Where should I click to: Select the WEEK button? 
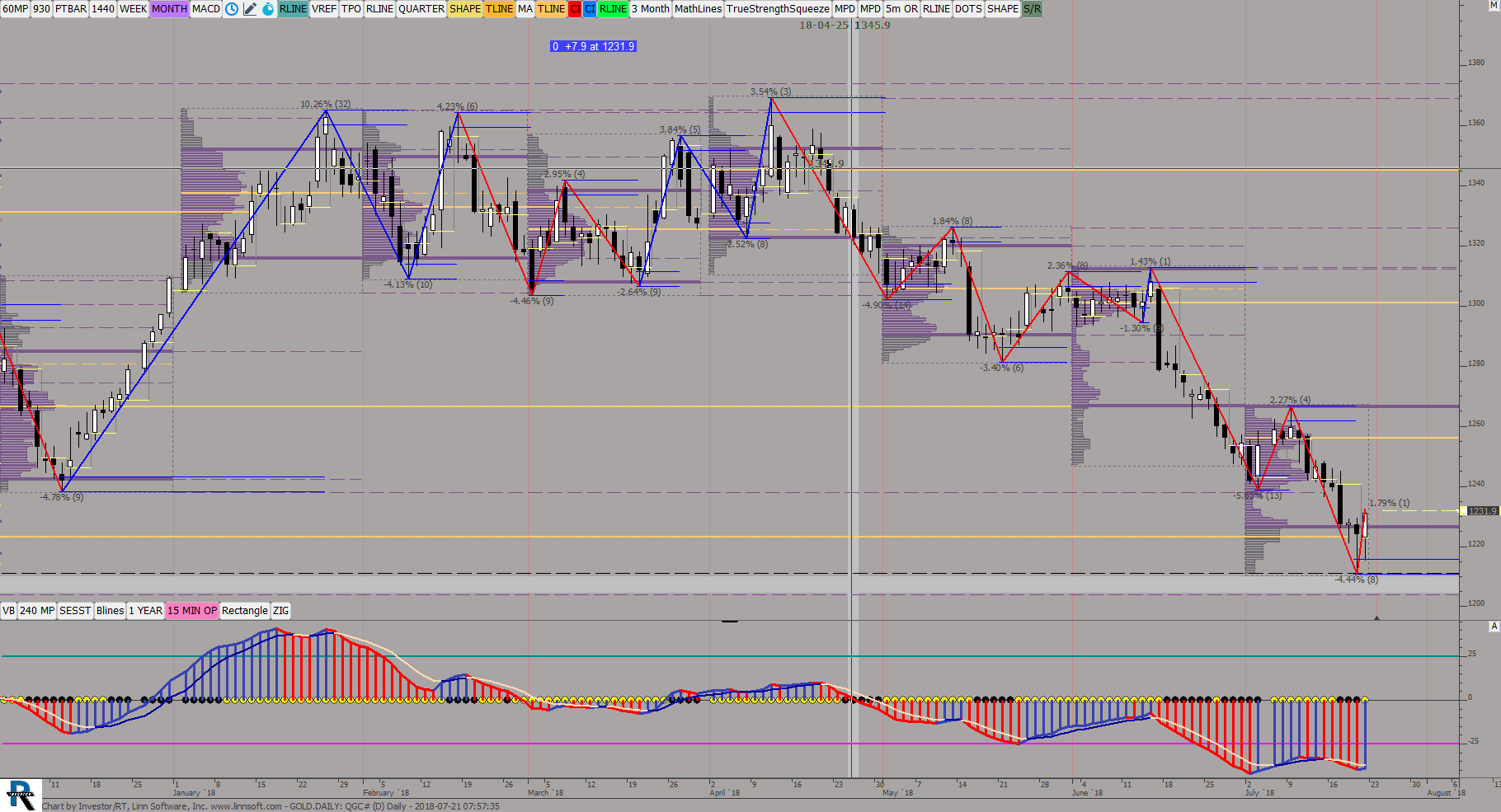tap(133, 9)
